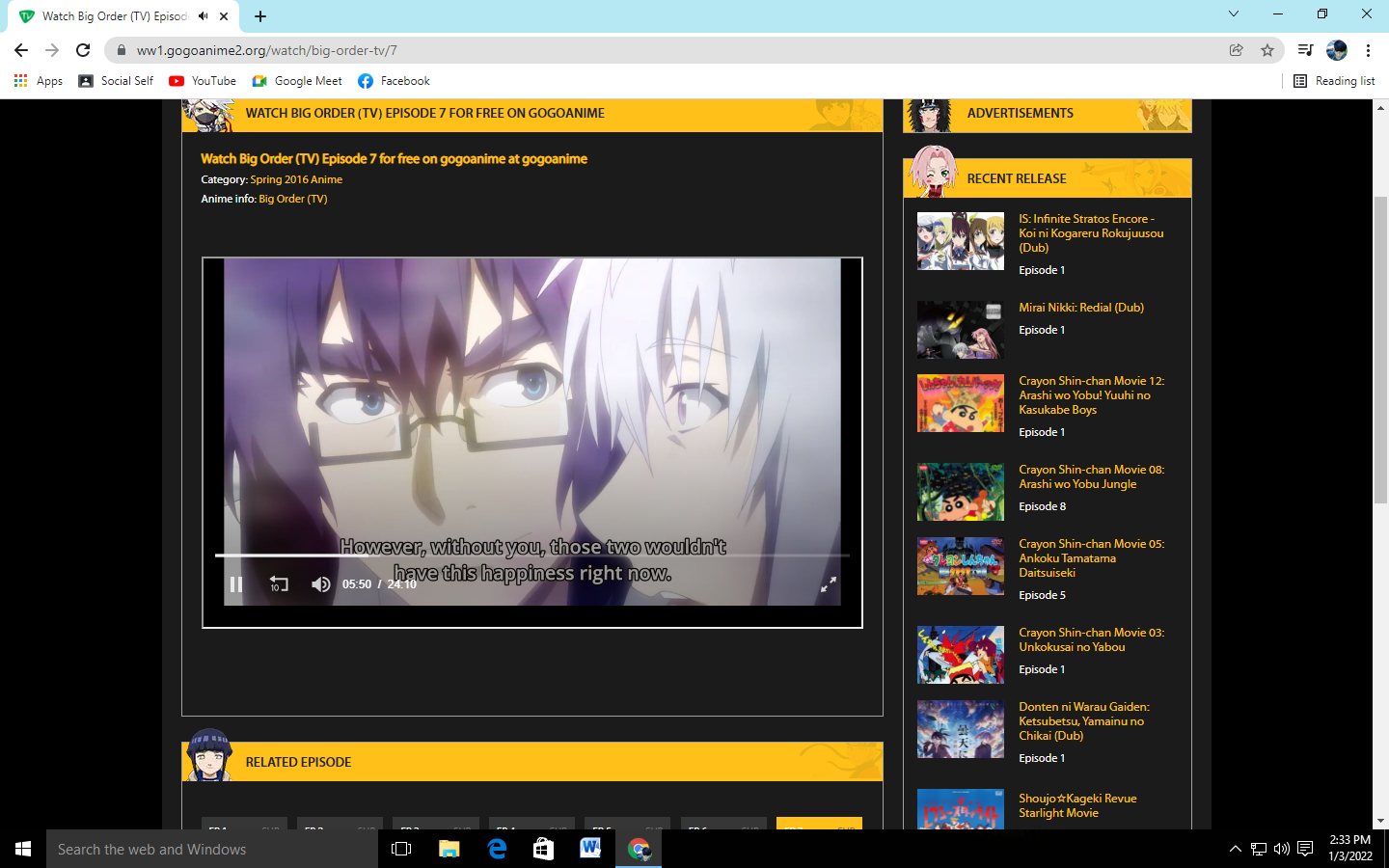Open the network status tray icon

point(1259,849)
